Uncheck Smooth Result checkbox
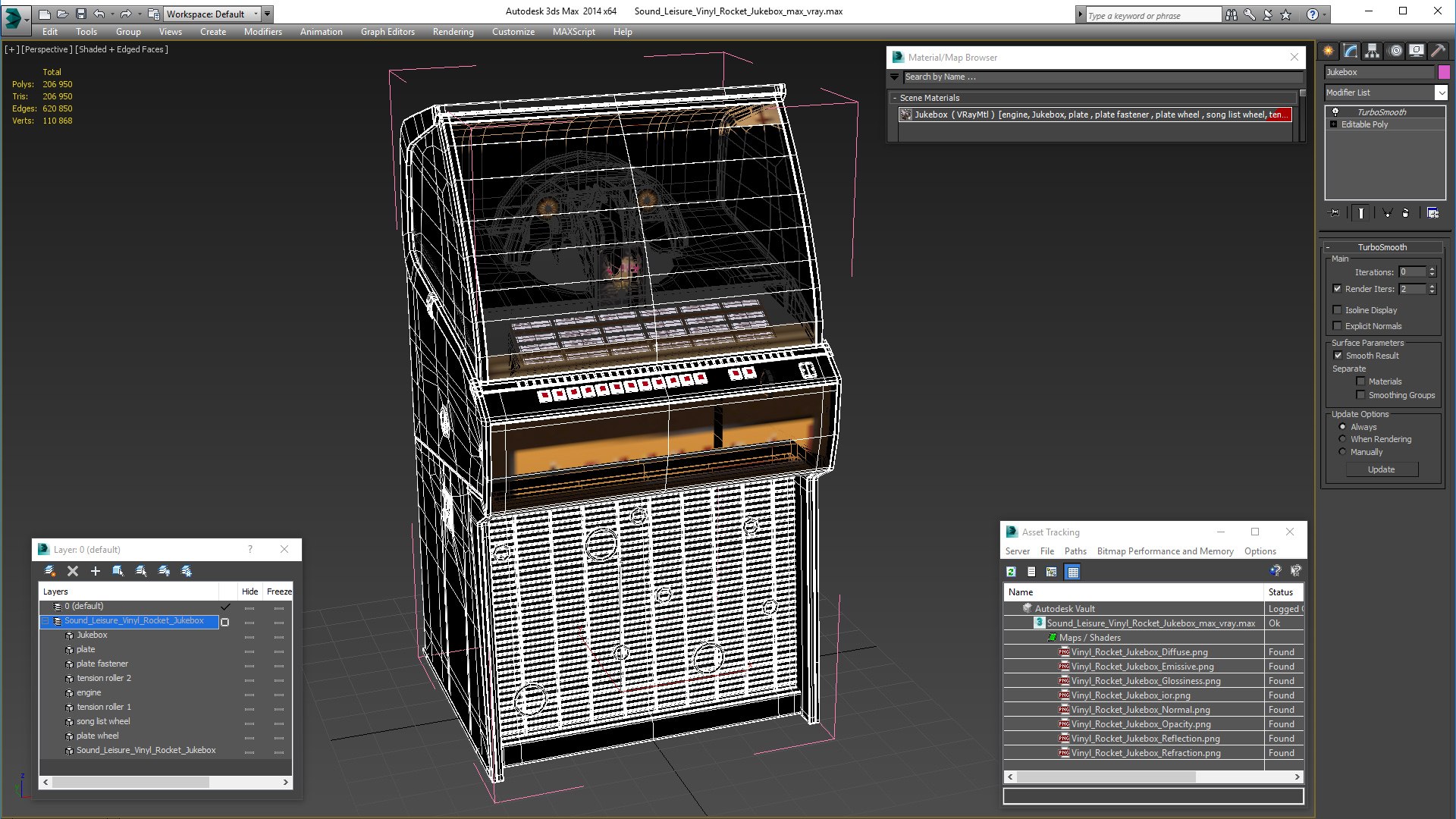Image resolution: width=1456 pixels, height=819 pixels. click(1338, 356)
